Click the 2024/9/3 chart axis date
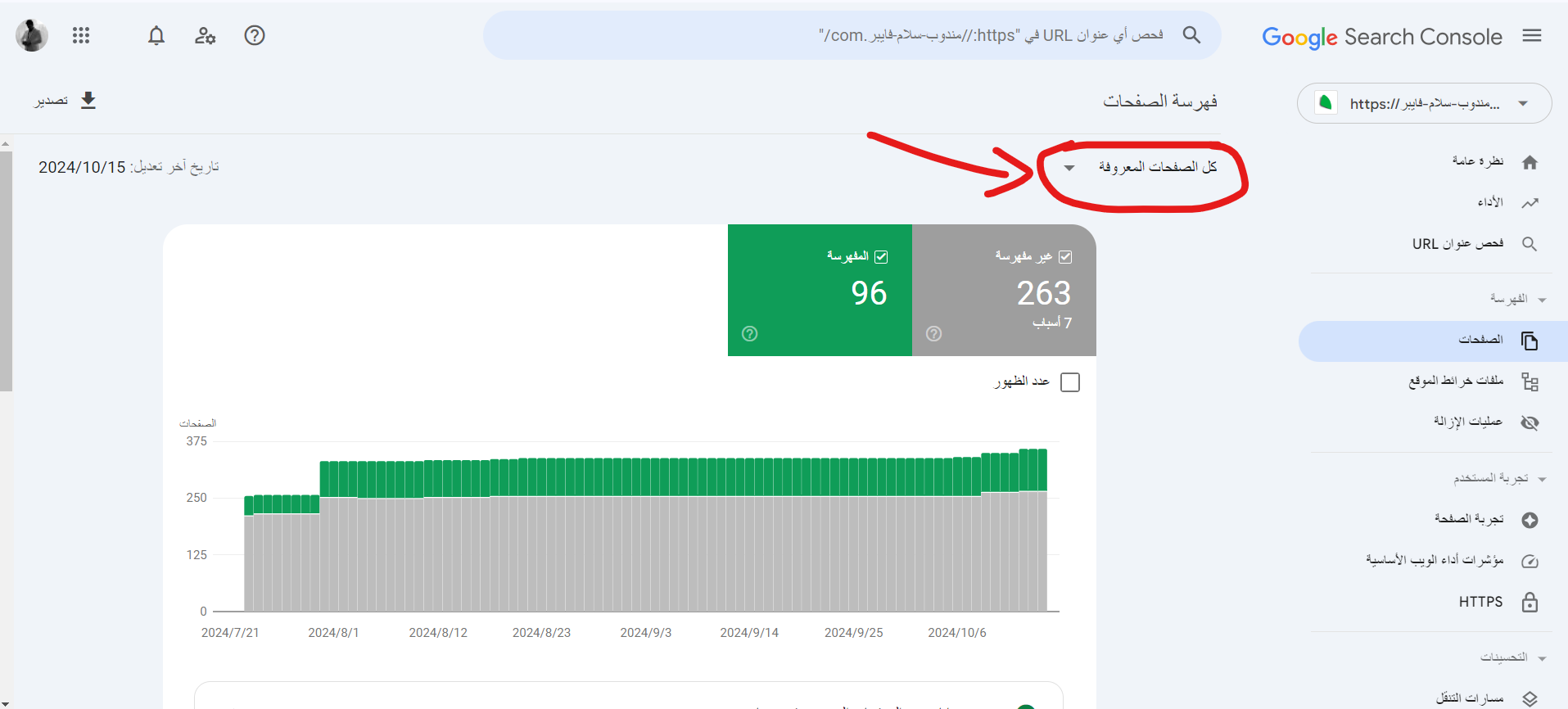The height and width of the screenshot is (709, 1568). pyautogui.click(x=646, y=633)
